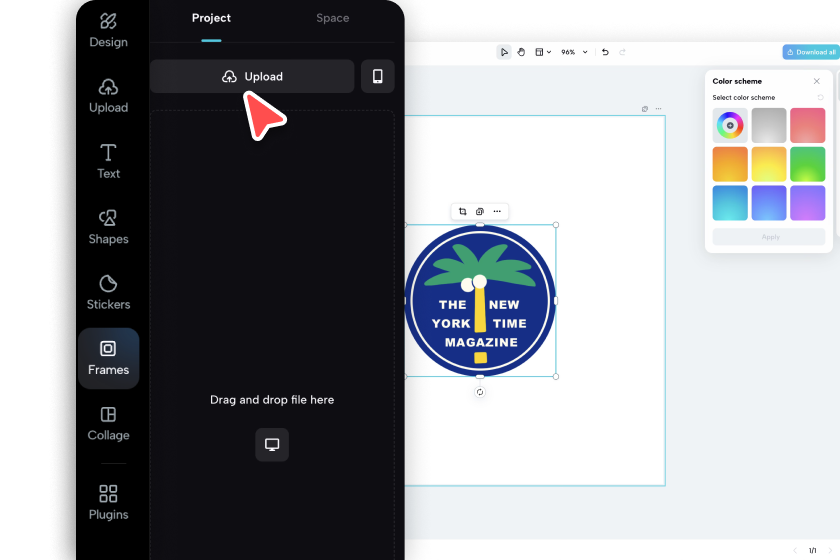Open the Shapes library
Viewport: 840px width, 560px height.
108,227
